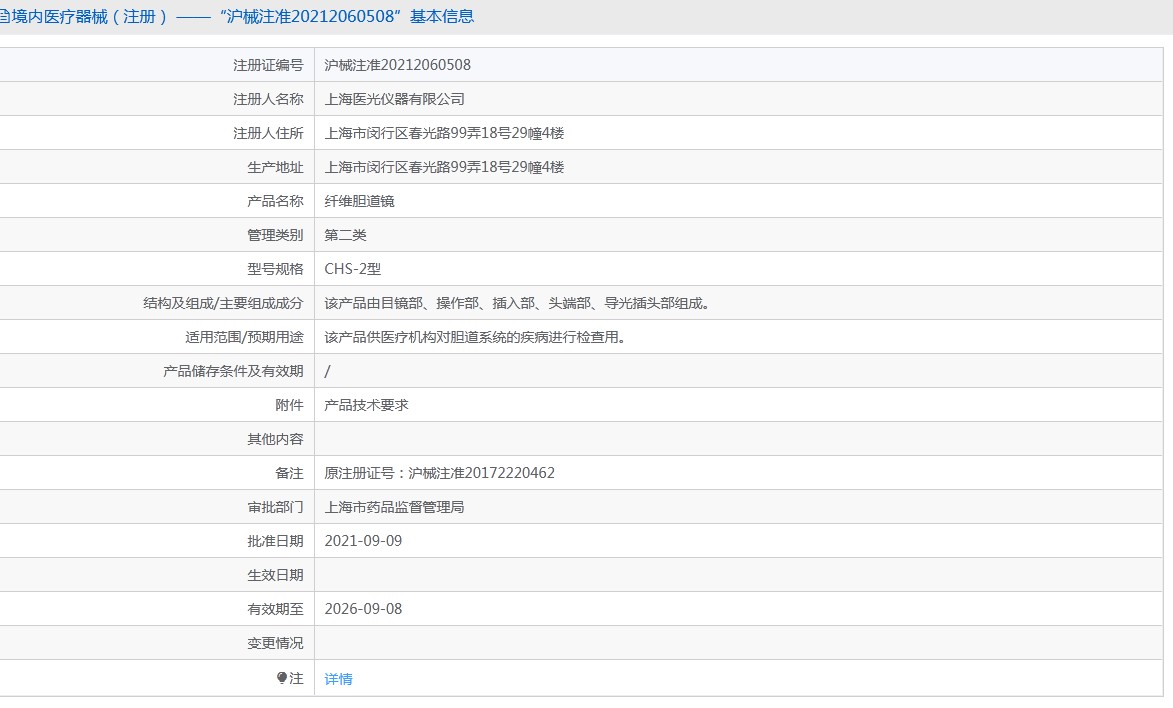
Task: Click the 管理类别 label
Action: pyautogui.click(x=275, y=235)
